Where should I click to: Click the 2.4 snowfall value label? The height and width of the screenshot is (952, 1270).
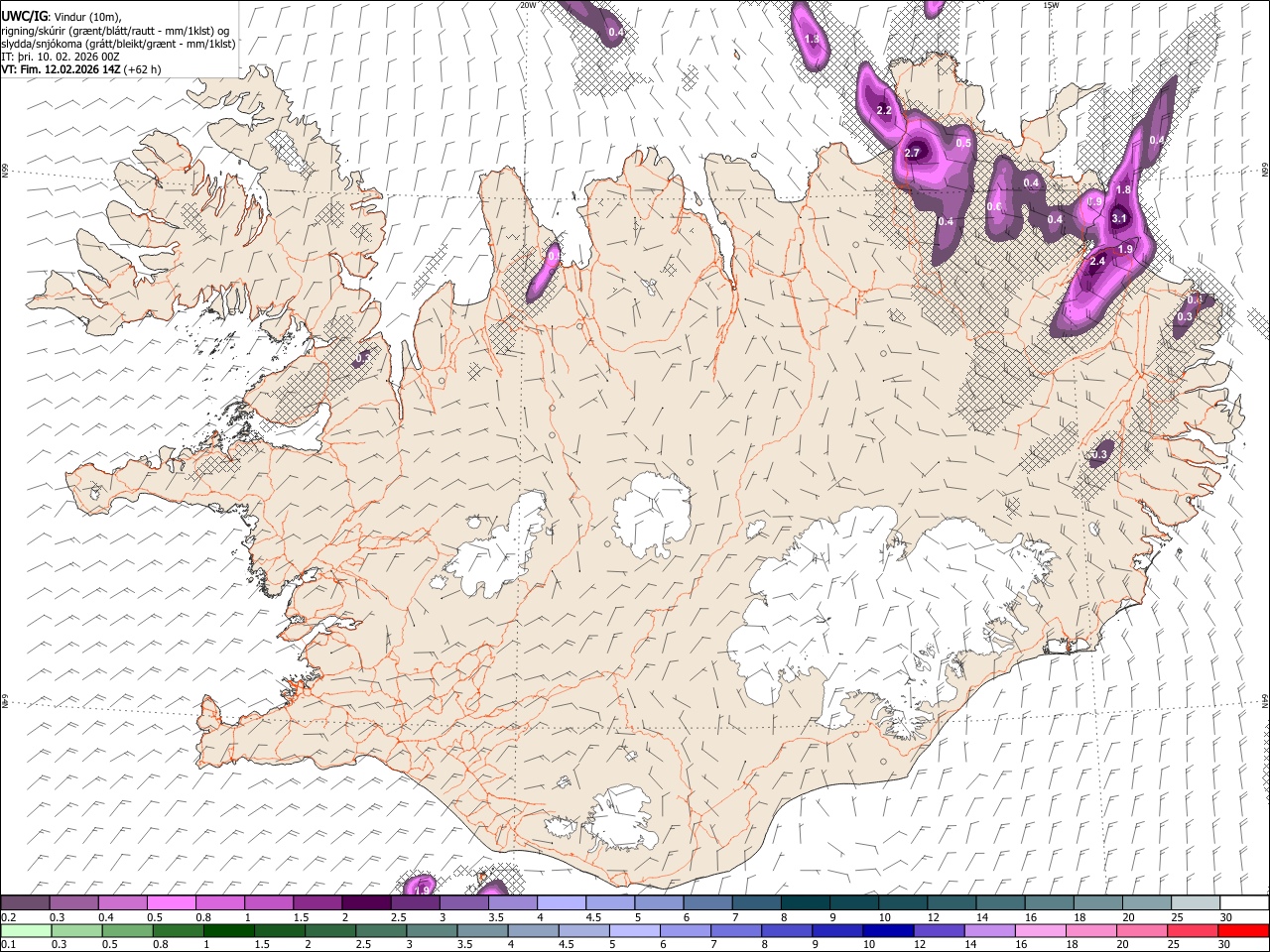(x=1097, y=261)
